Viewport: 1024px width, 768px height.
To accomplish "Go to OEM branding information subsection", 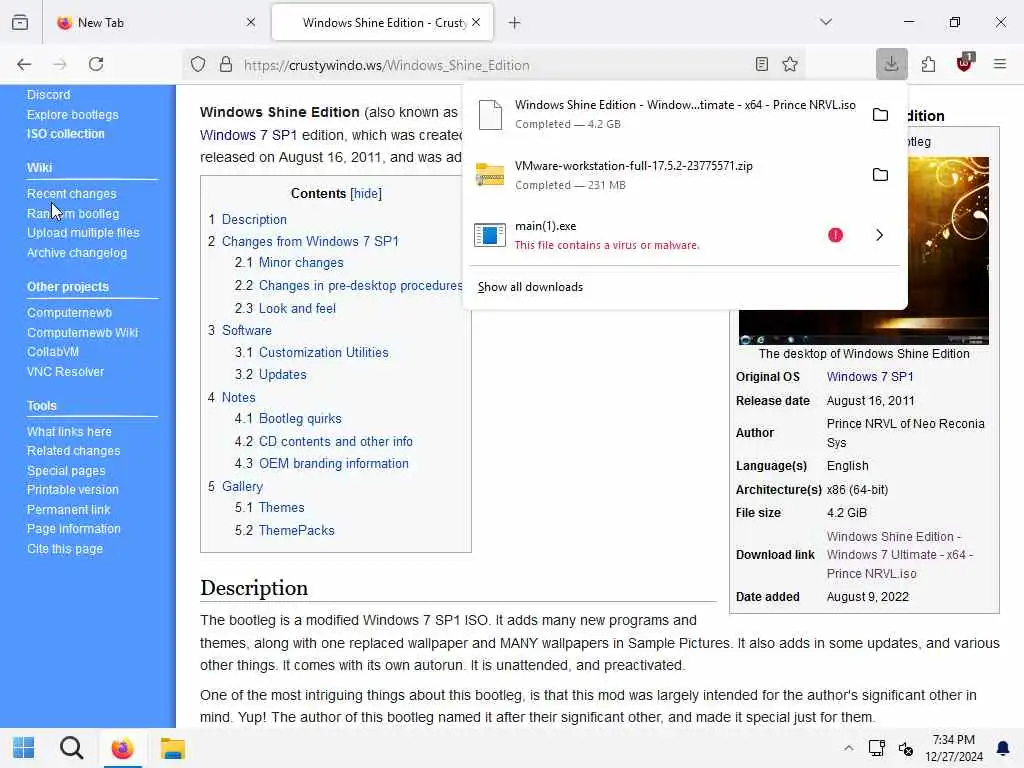I will tap(334, 464).
